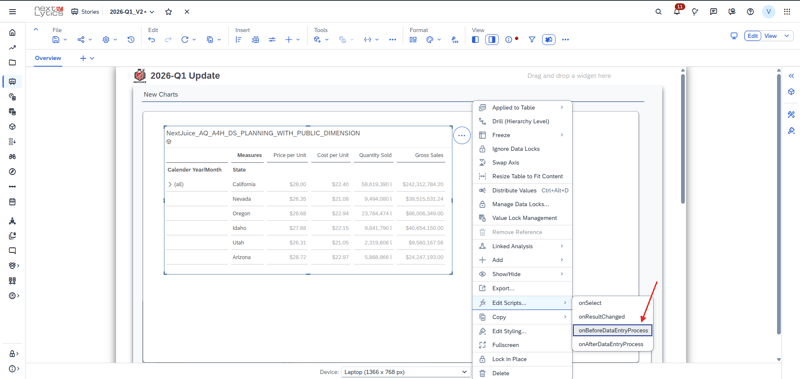Switch to the Overview page tab
Screen dimensions: 800x379
click(48, 58)
